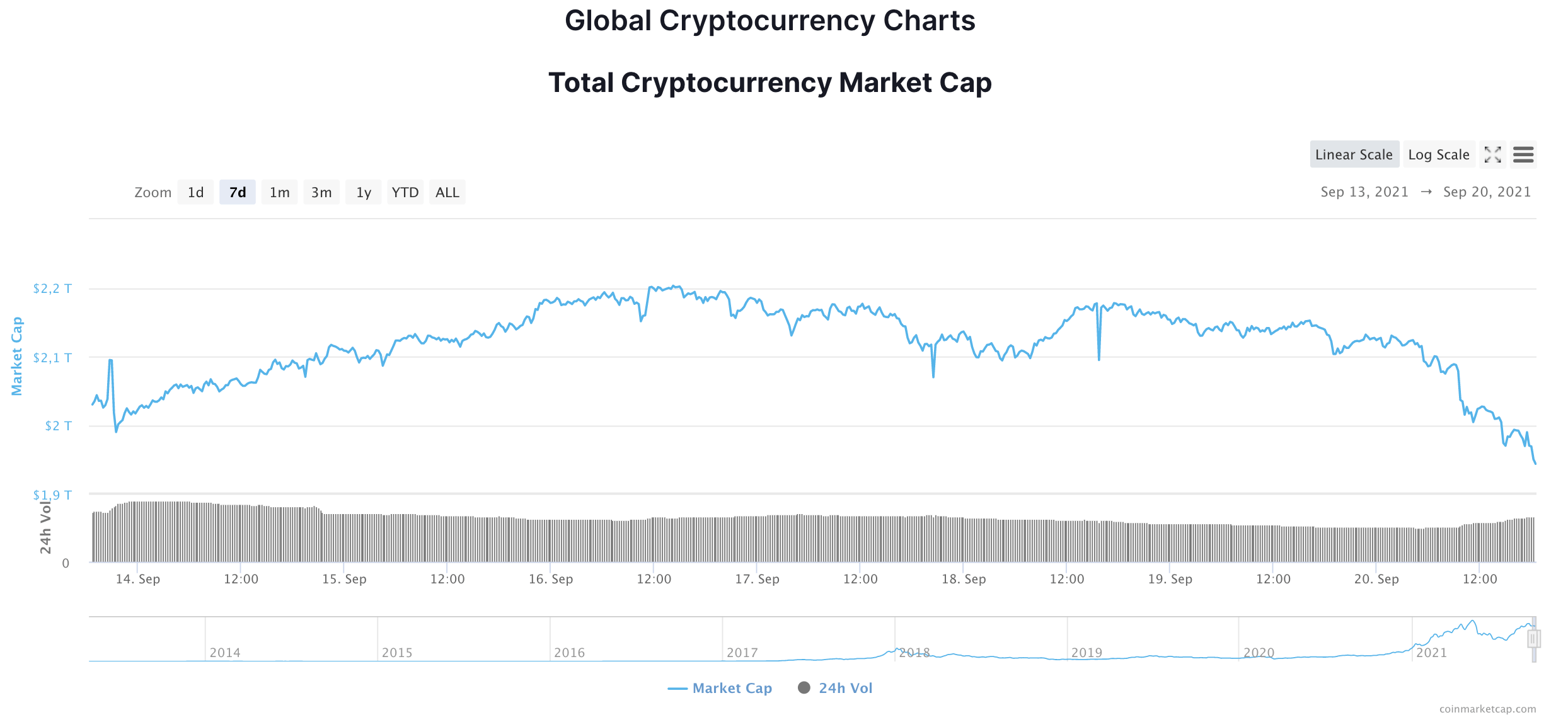Viewport: 1568px width, 727px height.
Task: Select the 1d zoom range
Action: (x=195, y=192)
